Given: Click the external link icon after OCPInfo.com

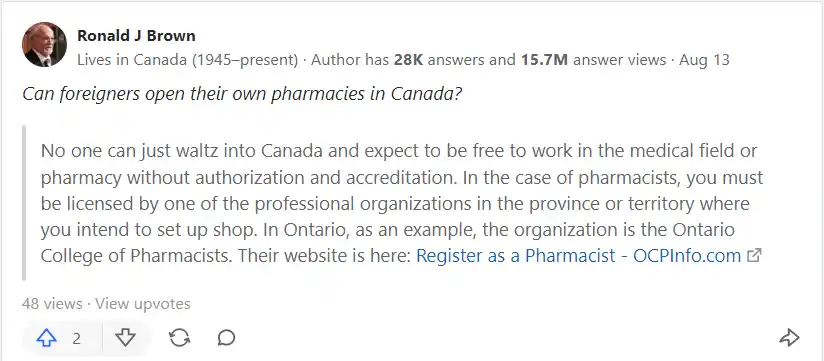Looking at the screenshot, I should [754, 256].
